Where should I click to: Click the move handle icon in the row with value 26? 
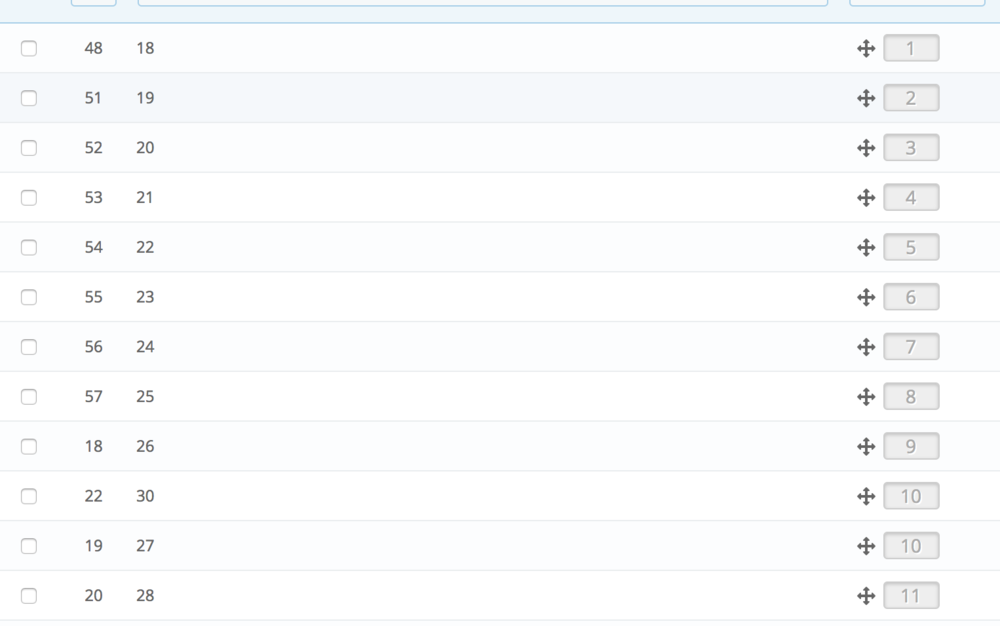click(865, 446)
